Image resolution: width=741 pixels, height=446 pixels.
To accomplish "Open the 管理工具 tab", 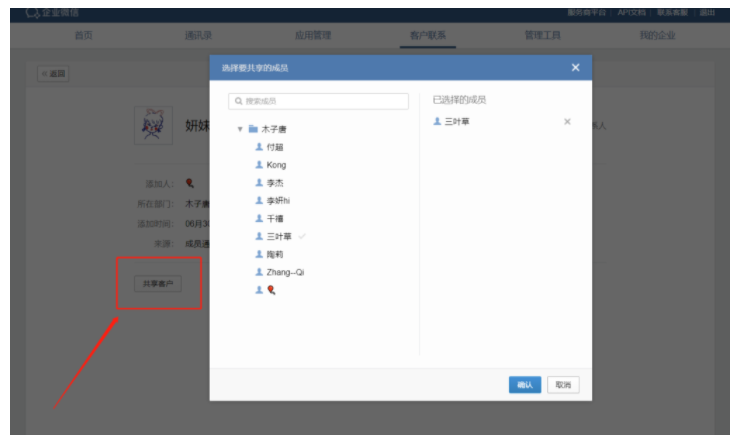I will click(x=543, y=35).
